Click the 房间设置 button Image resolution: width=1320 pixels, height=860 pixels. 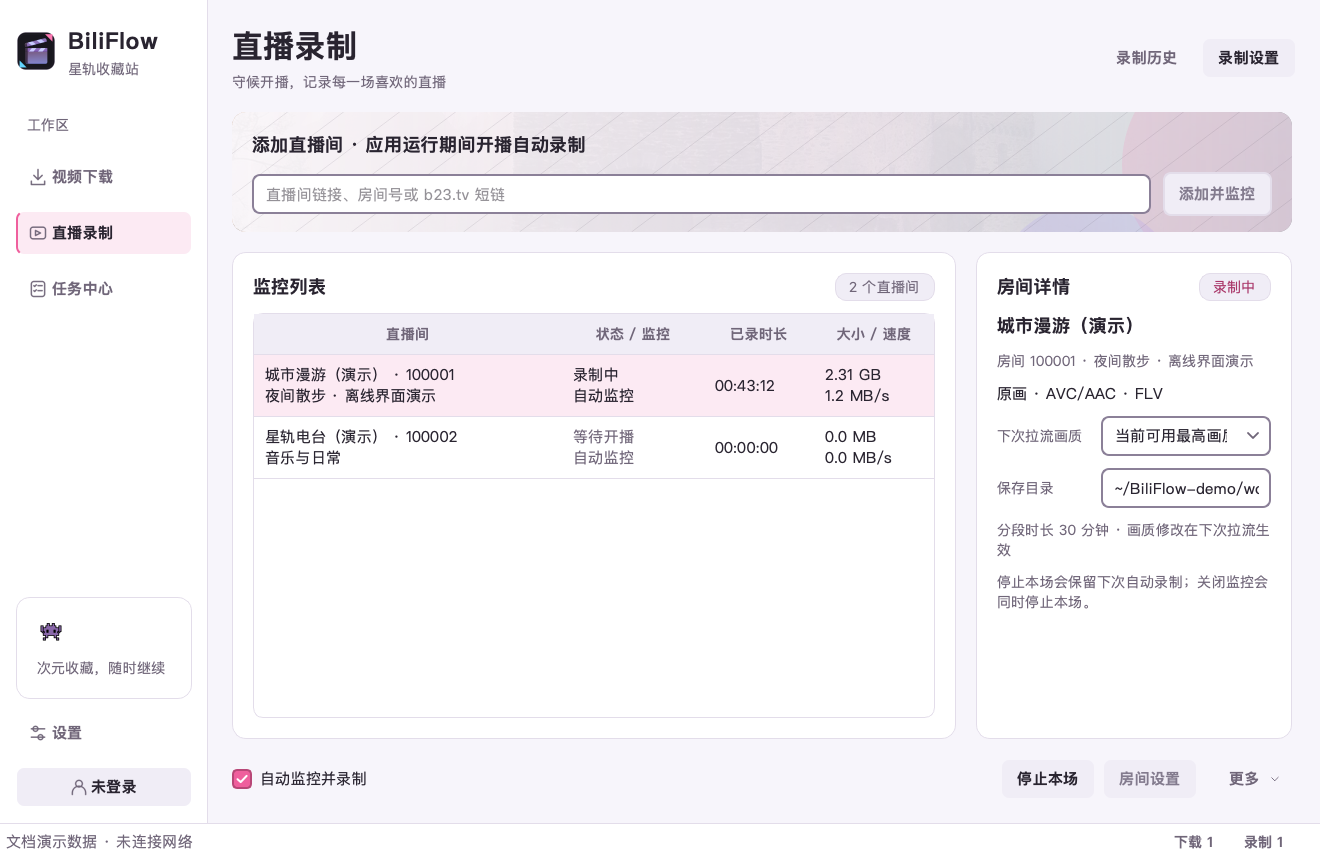coord(1149,779)
